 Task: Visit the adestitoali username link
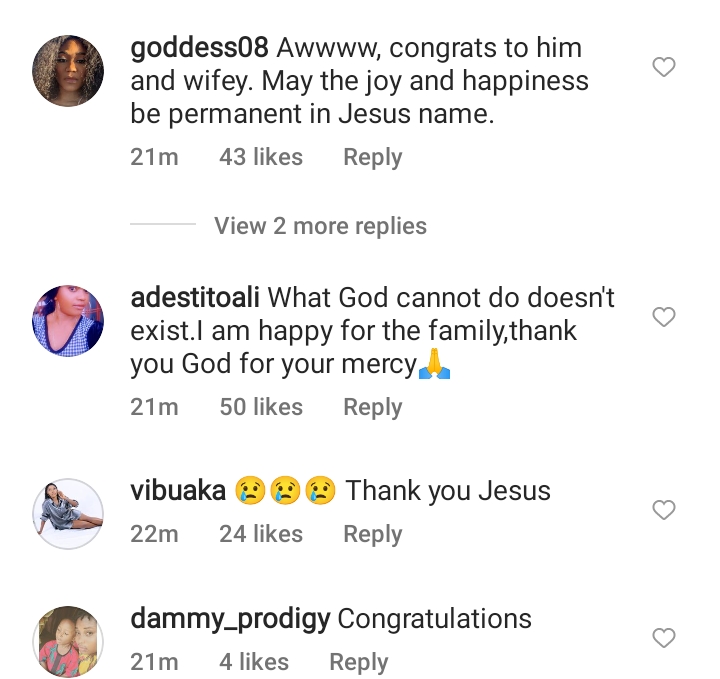tap(196, 298)
